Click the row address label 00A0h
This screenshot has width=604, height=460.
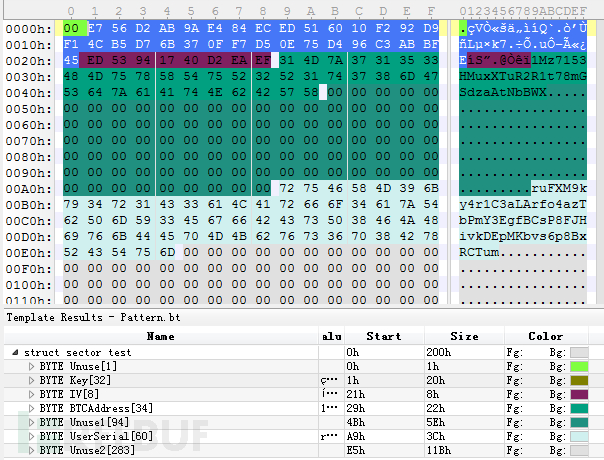pyautogui.click(x=28, y=189)
